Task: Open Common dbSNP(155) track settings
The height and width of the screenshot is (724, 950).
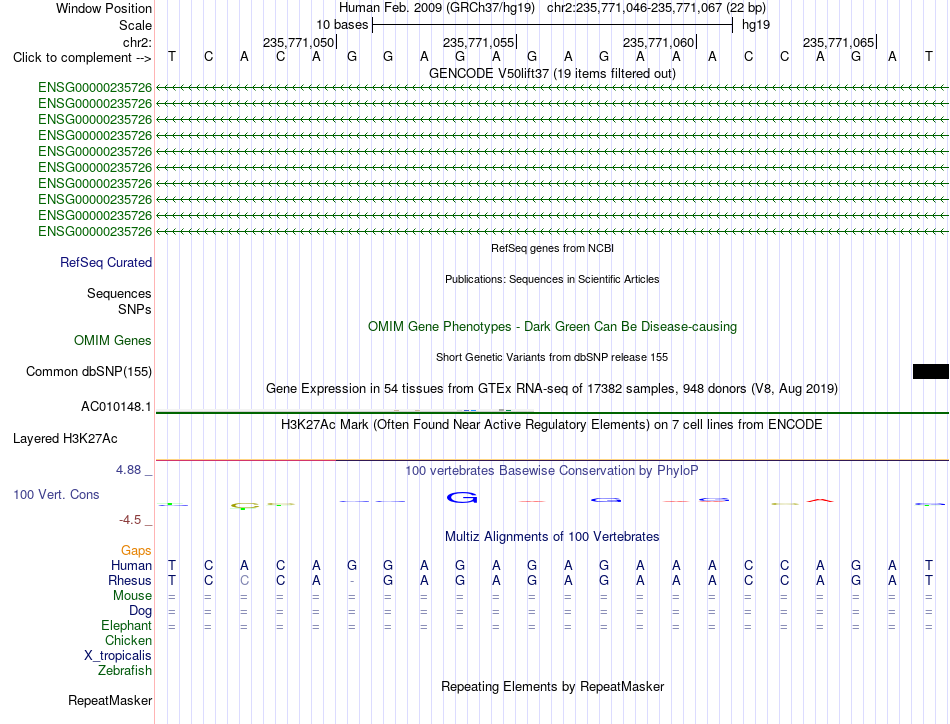Action: tap(89, 371)
